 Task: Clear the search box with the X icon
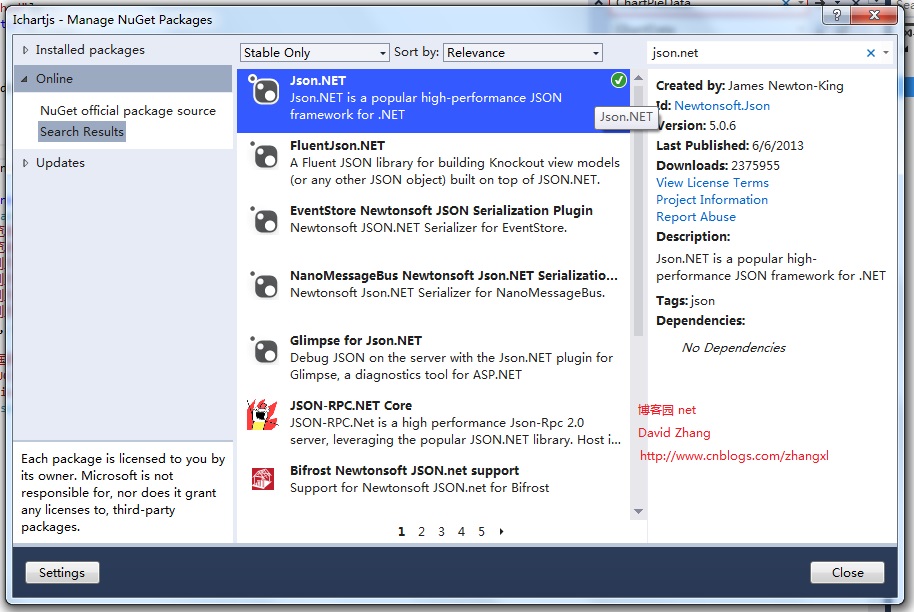coord(870,53)
